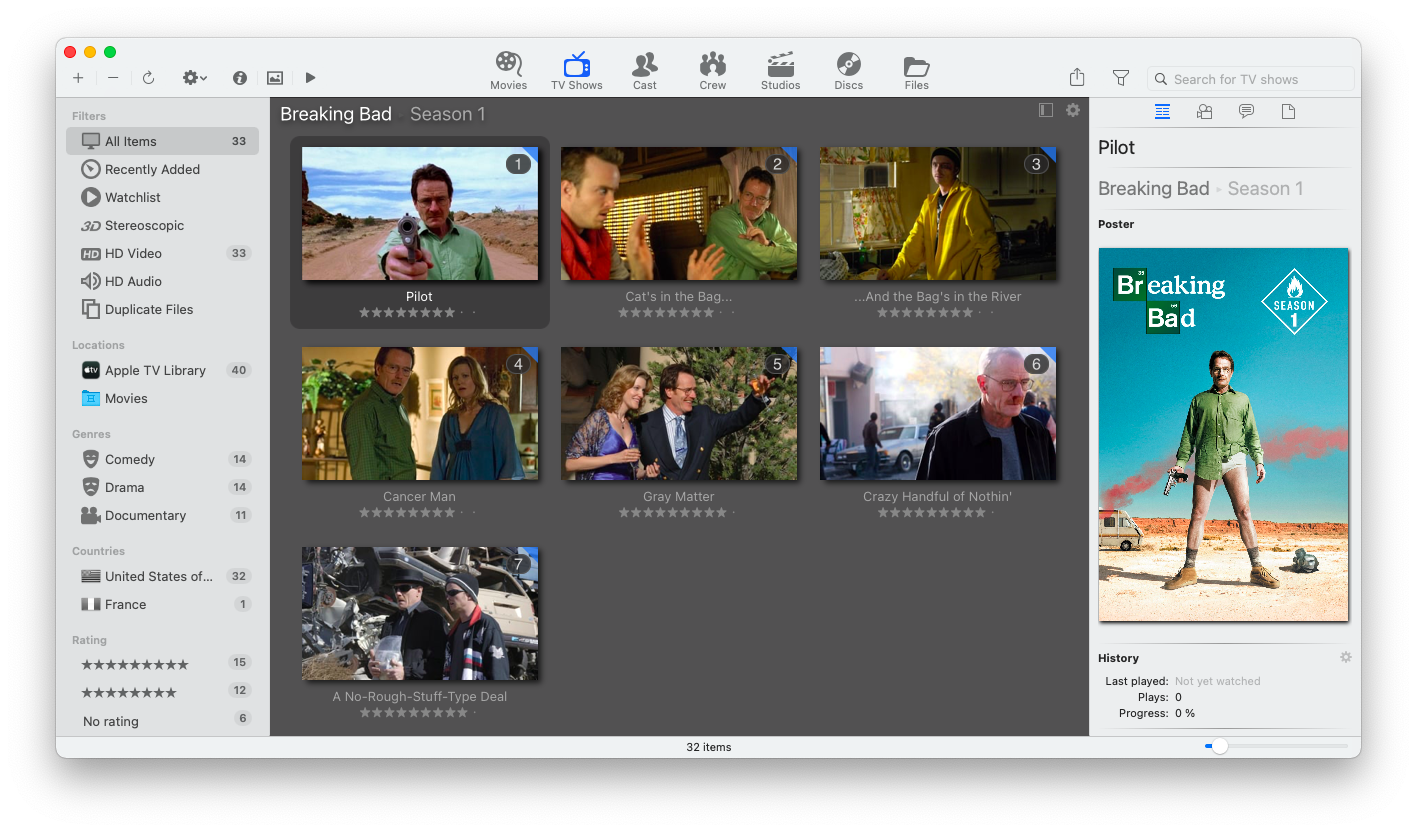1417x832 pixels.
Task: Click the filter funnel icon
Action: click(1121, 78)
